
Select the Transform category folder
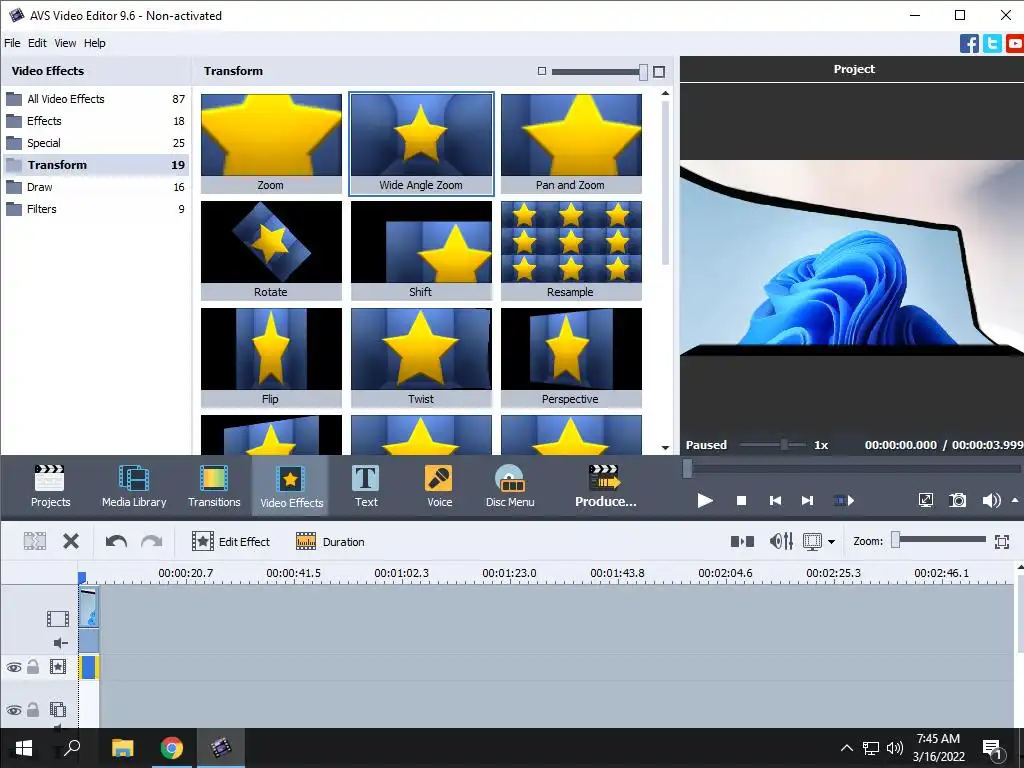pos(95,165)
